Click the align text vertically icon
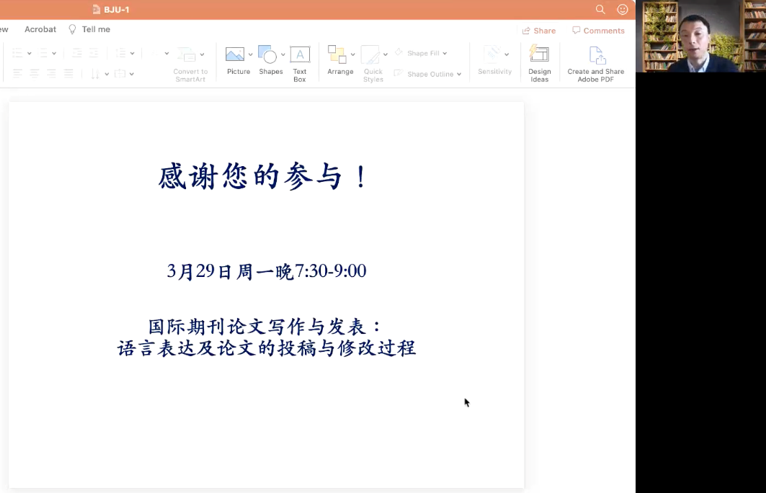The image size is (766, 494). click(x=120, y=73)
